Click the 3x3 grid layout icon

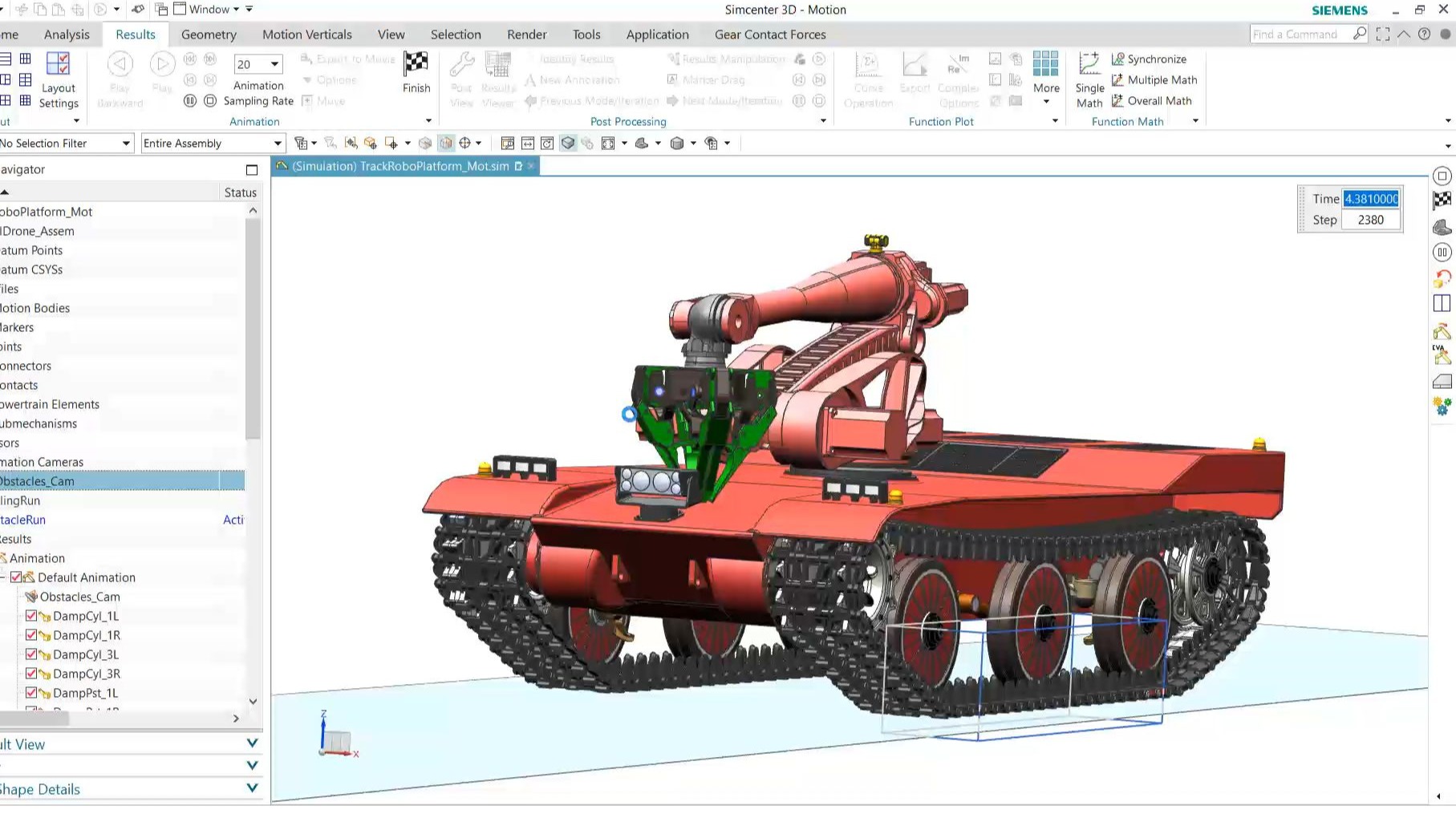click(1045, 63)
